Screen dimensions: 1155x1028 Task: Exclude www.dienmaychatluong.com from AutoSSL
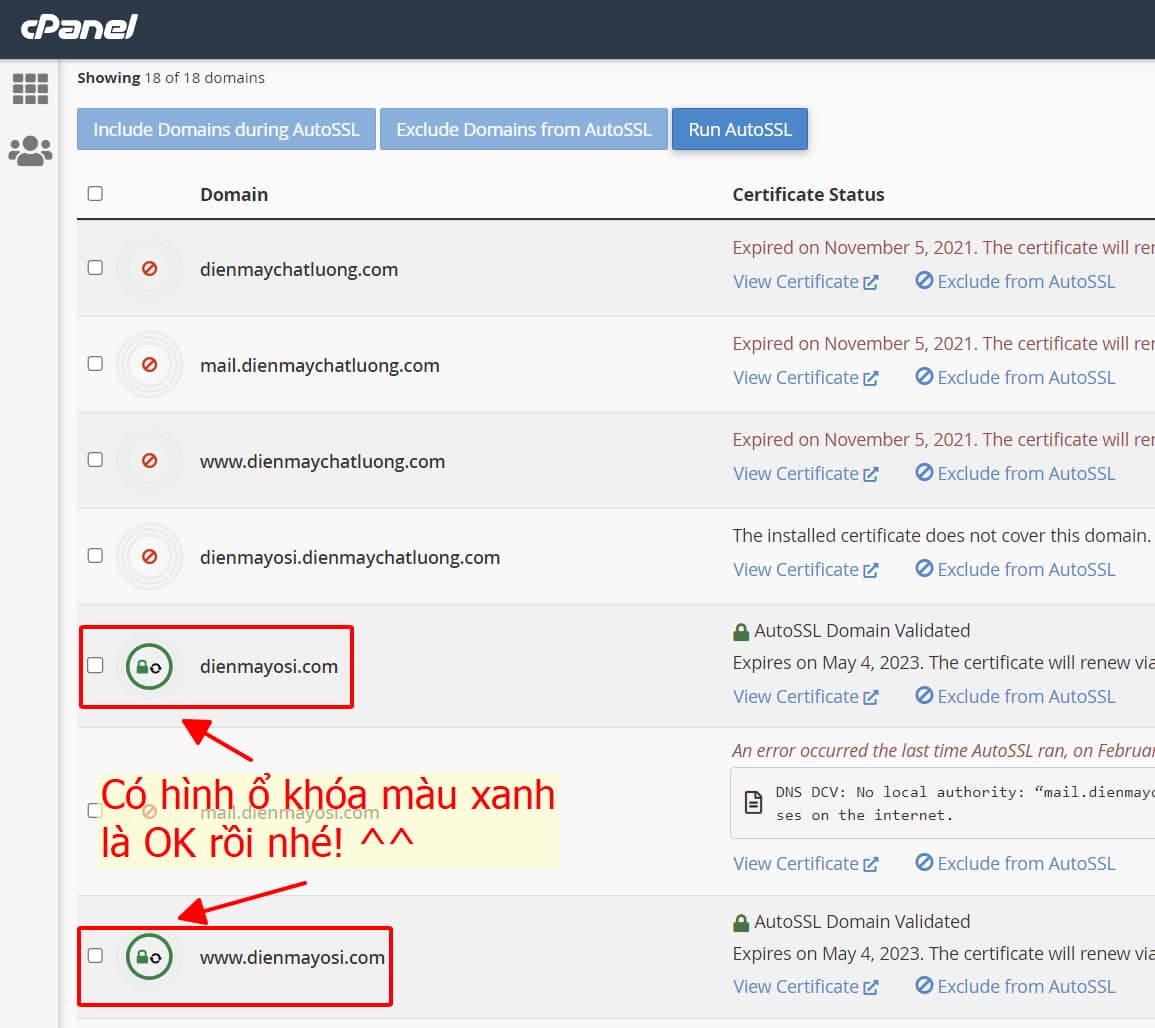(x=1015, y=473)
